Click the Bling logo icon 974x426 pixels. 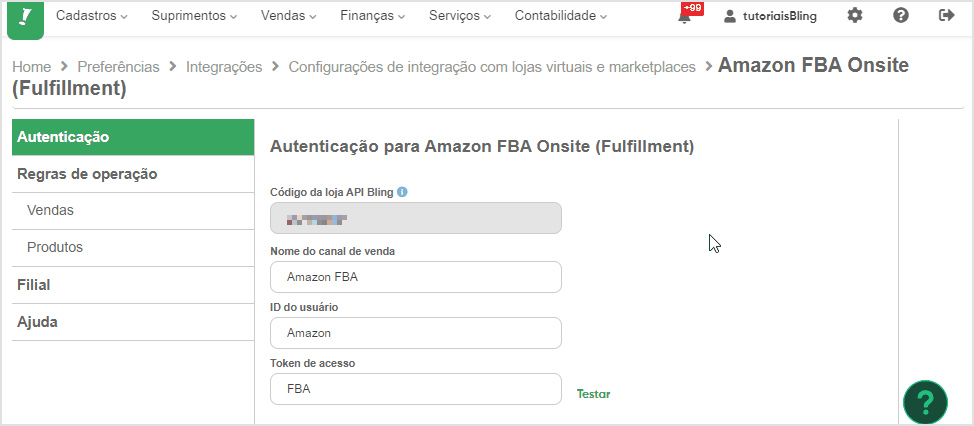[x=25, y=18]
